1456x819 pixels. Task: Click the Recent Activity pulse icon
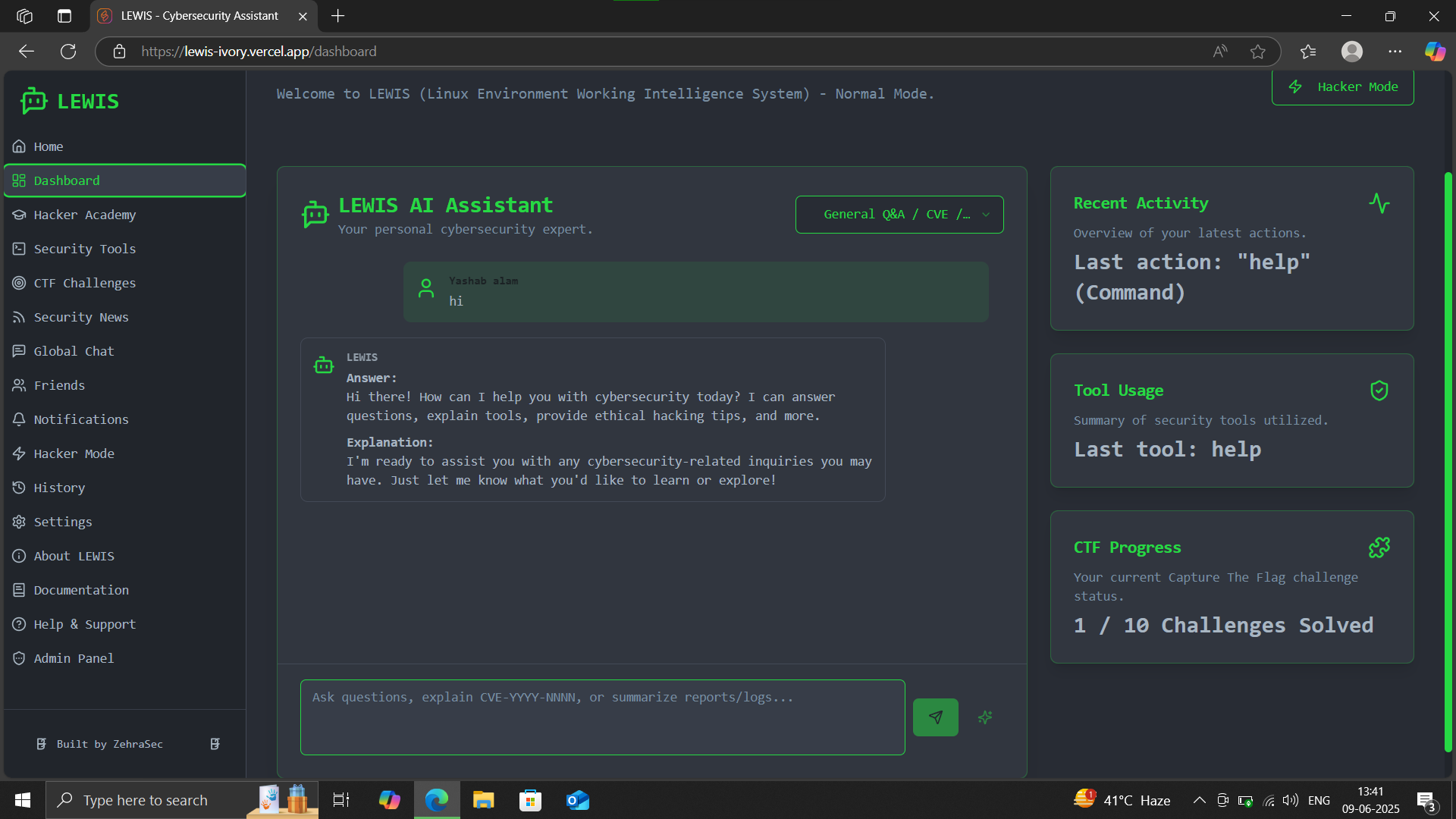pos(1379,203)
